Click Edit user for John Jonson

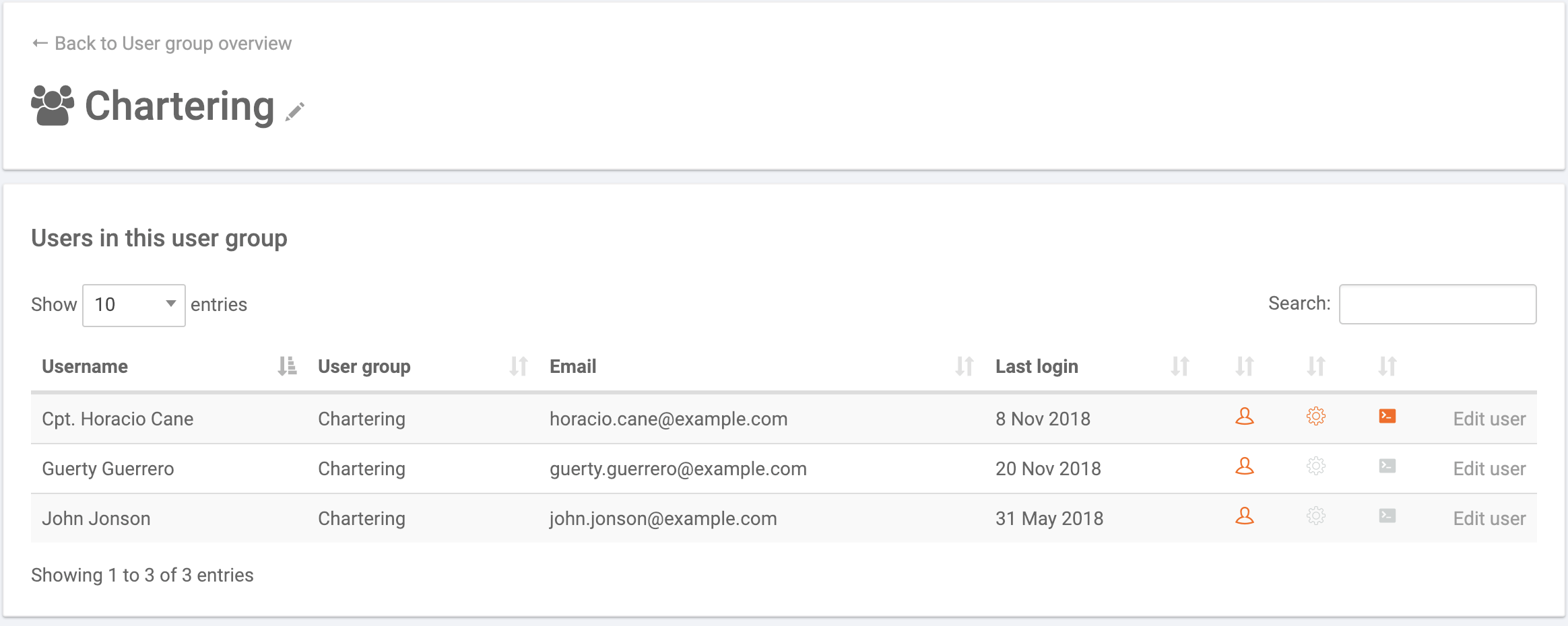(1489, 517)
